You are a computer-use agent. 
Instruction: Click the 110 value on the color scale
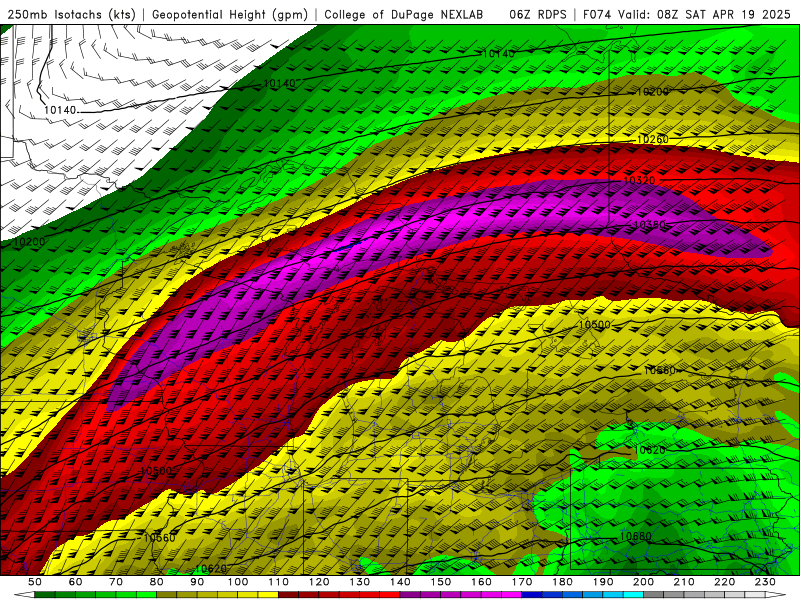[279, 582]
